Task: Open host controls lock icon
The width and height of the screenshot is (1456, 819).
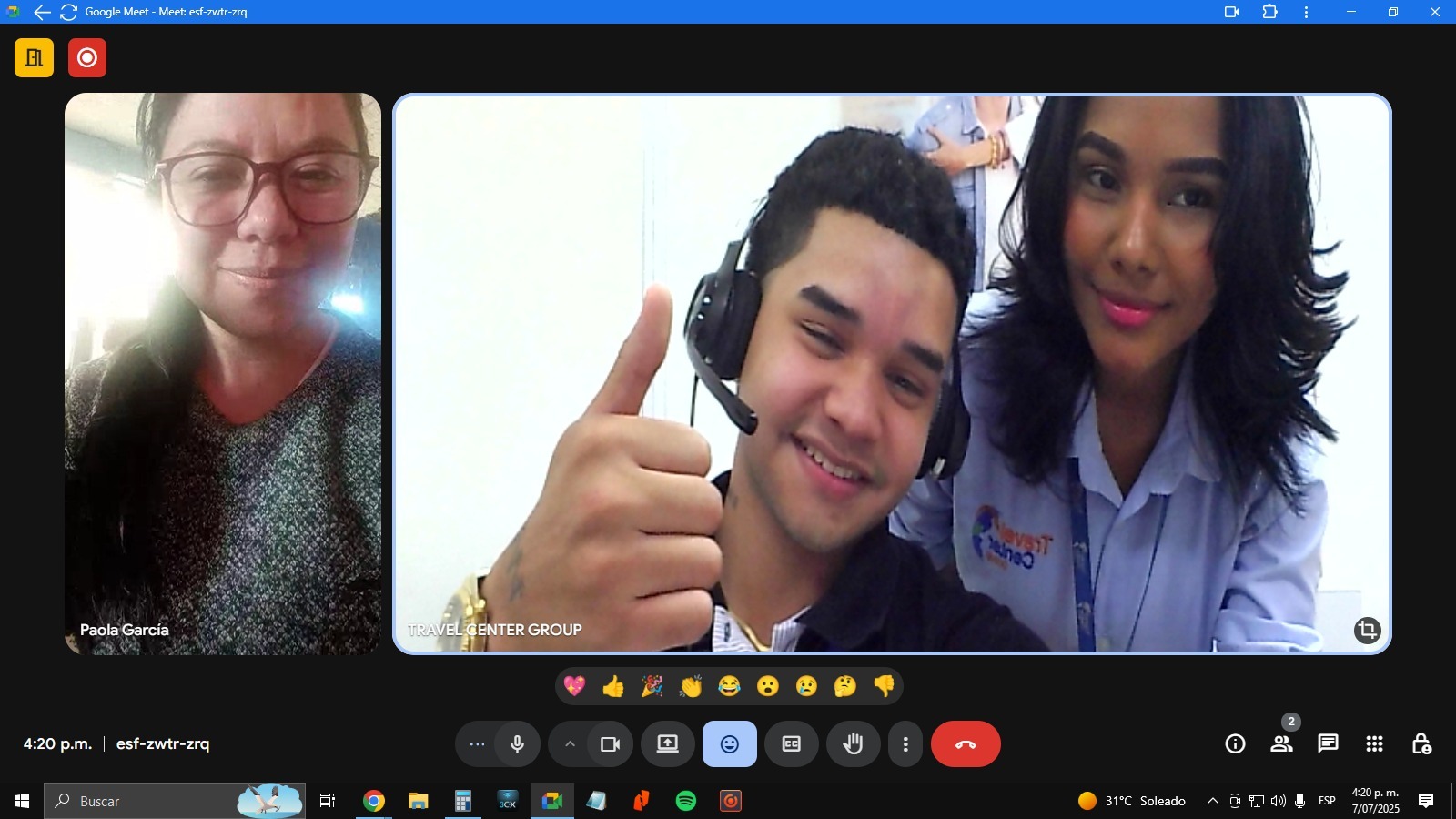Action: click(x=1421, y=744)
